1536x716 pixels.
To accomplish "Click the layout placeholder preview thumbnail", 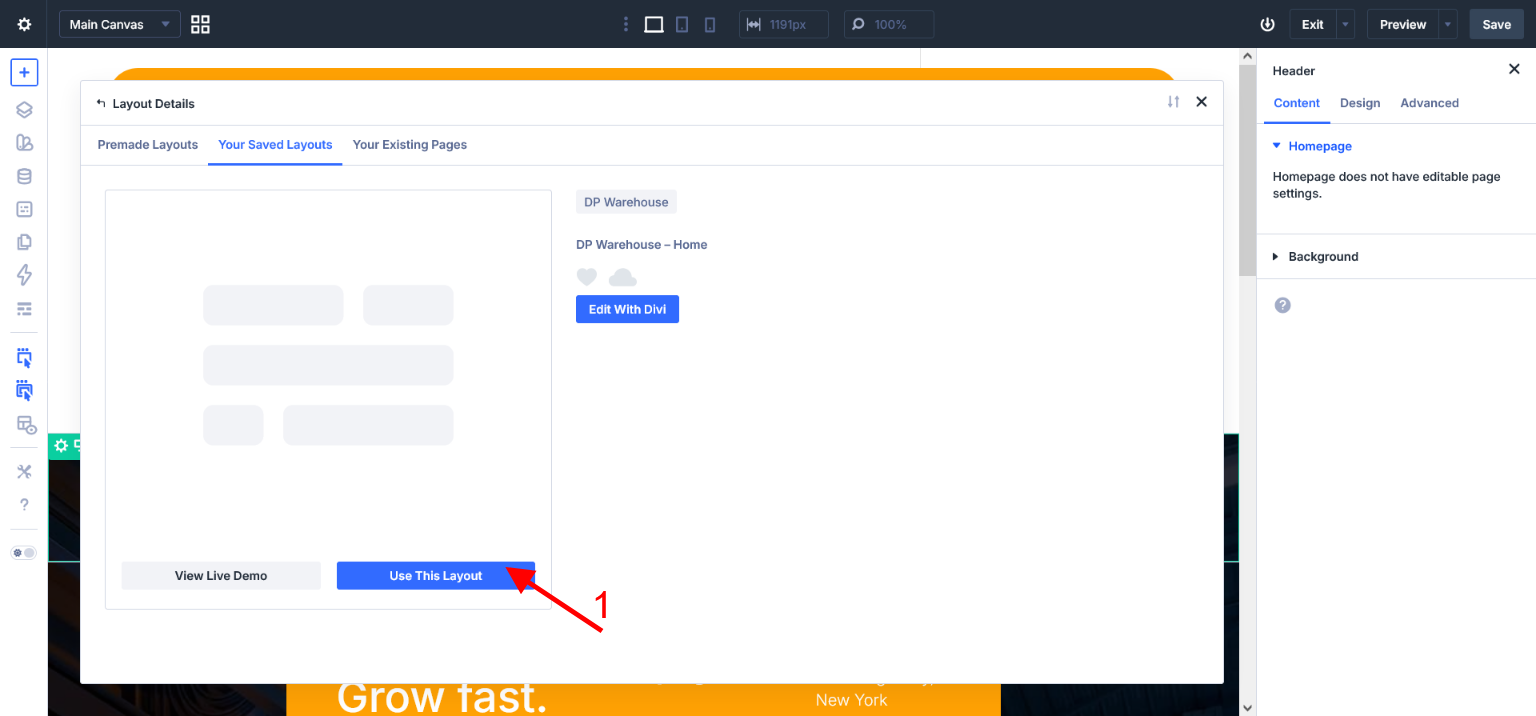I will pos(328,365).
